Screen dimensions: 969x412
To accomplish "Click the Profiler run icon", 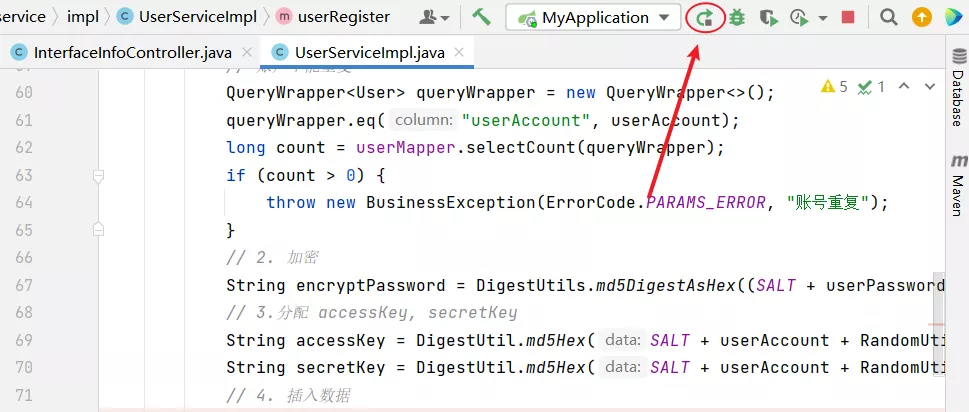I will pos(799,18).
